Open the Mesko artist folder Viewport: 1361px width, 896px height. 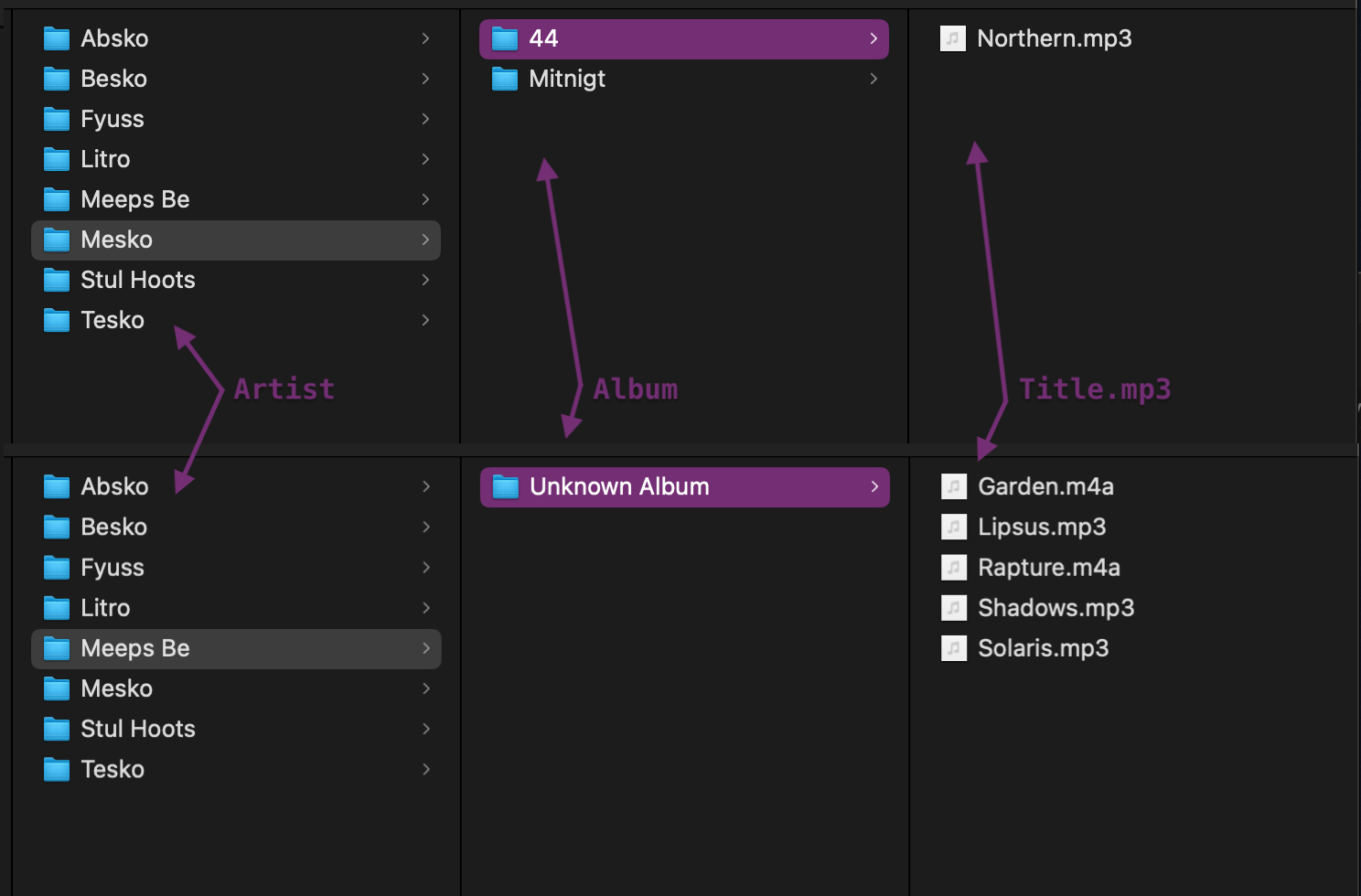tap(116, 240)
